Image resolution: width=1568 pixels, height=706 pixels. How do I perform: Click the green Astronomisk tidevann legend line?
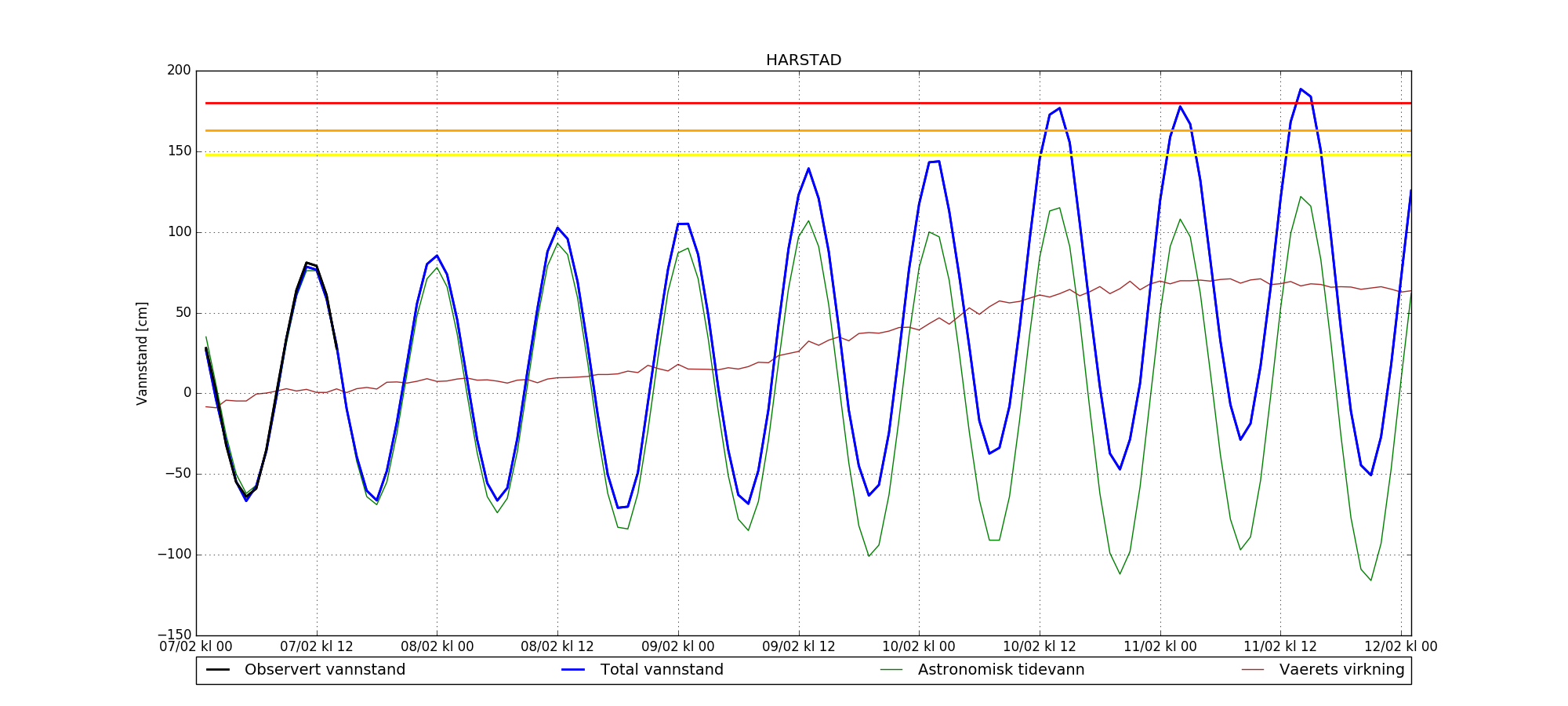(891, 670)
